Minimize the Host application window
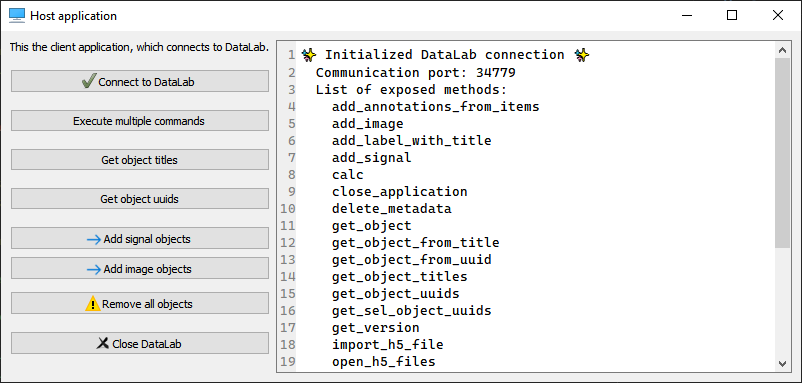 (x=687, y=15)
